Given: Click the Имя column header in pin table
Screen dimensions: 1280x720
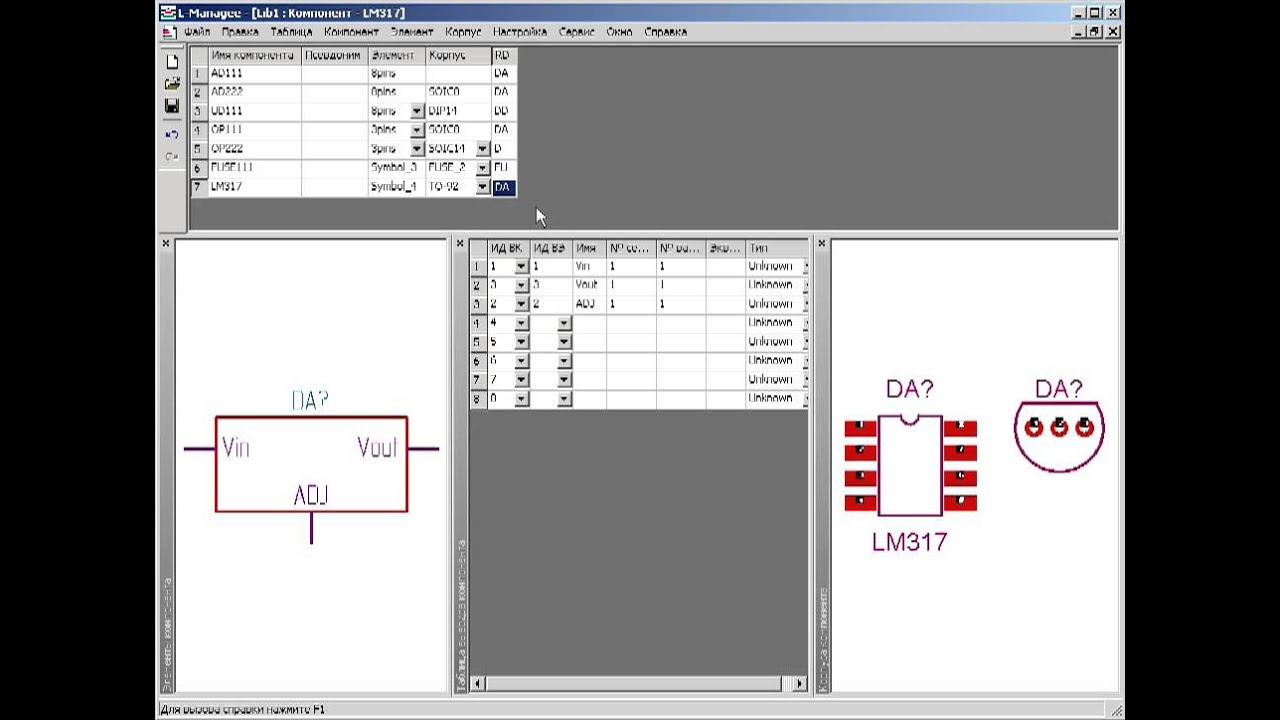Looking at the screenshot, I should click(x=589, y=248).
